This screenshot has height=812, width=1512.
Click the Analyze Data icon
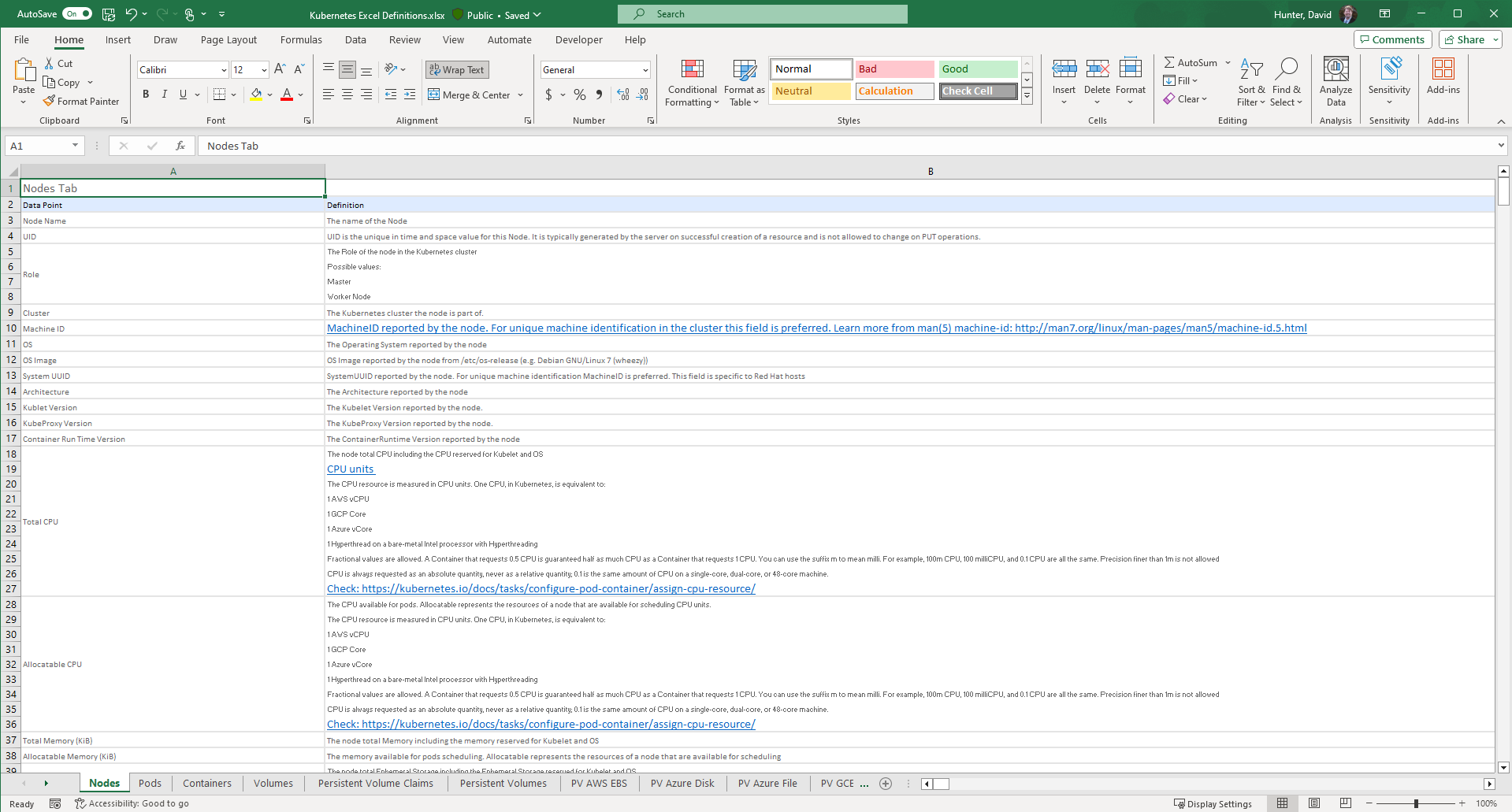tap(1336, 71)
